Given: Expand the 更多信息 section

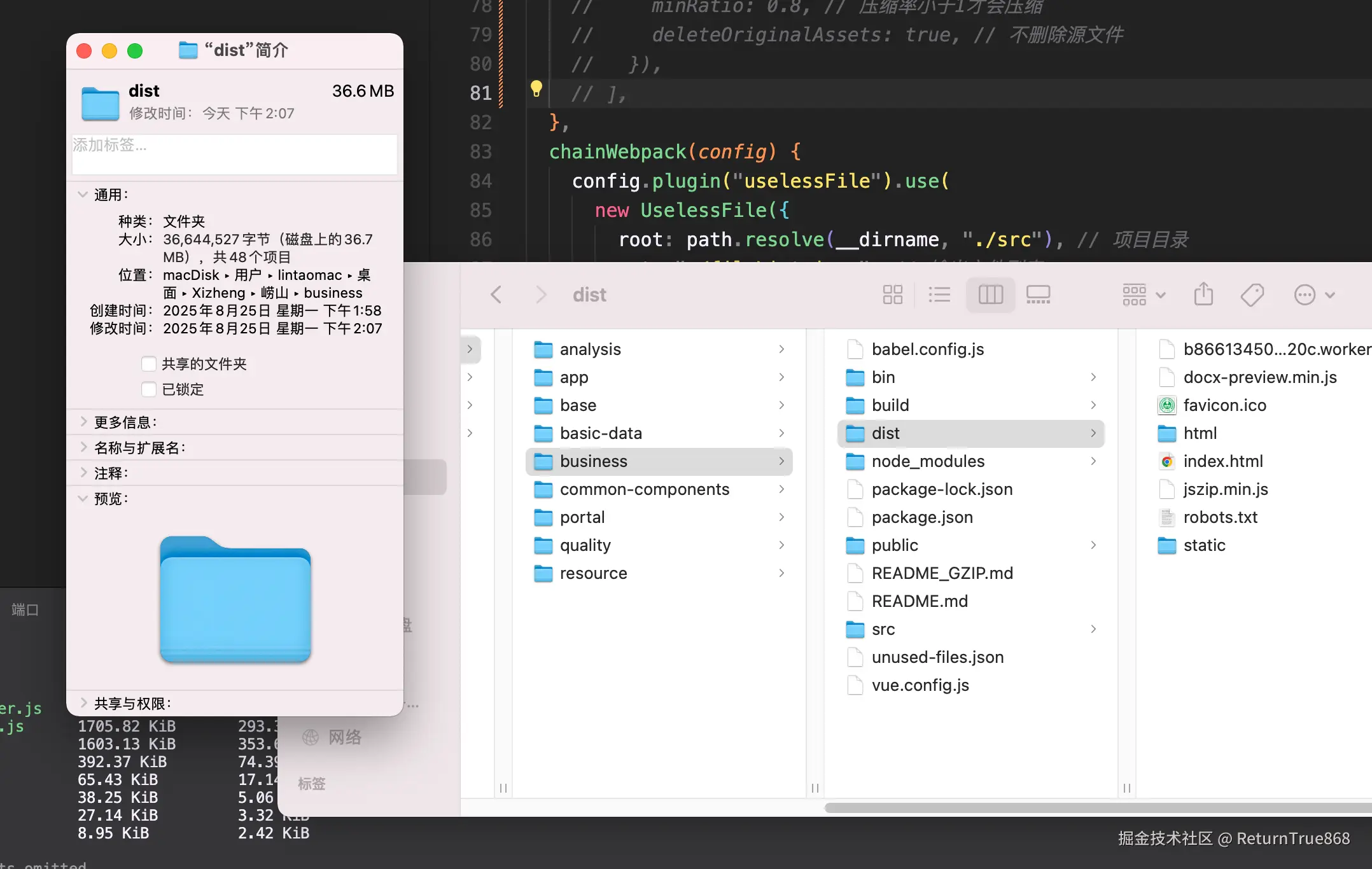Looking at the screenshot, I should (83, 422).
